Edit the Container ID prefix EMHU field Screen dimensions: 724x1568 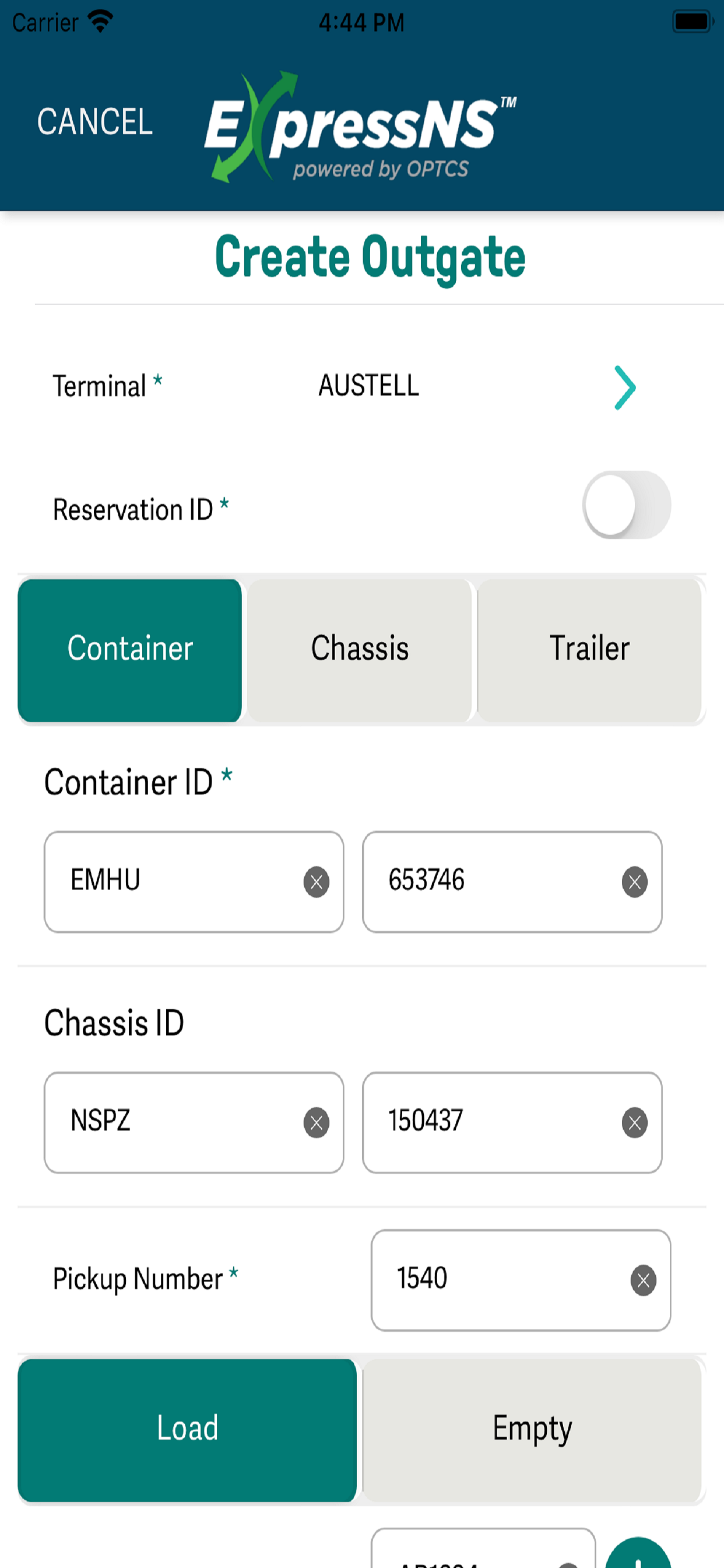pos(194,882)
